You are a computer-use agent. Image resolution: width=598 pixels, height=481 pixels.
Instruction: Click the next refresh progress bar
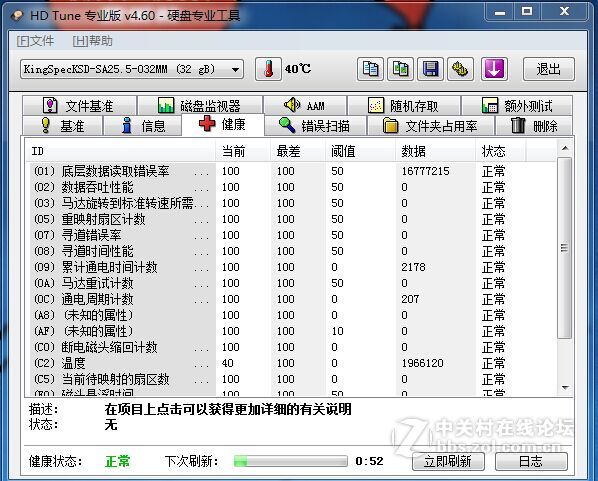pyautogui.click(x=291, y=461)
